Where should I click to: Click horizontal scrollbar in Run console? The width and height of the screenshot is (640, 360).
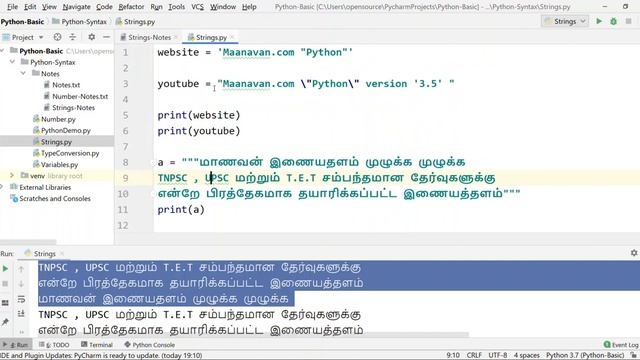253,335
